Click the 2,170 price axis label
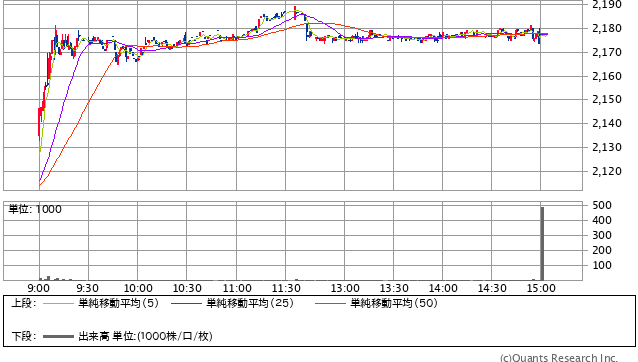The image size is (638, 362). tap(607, 52)
